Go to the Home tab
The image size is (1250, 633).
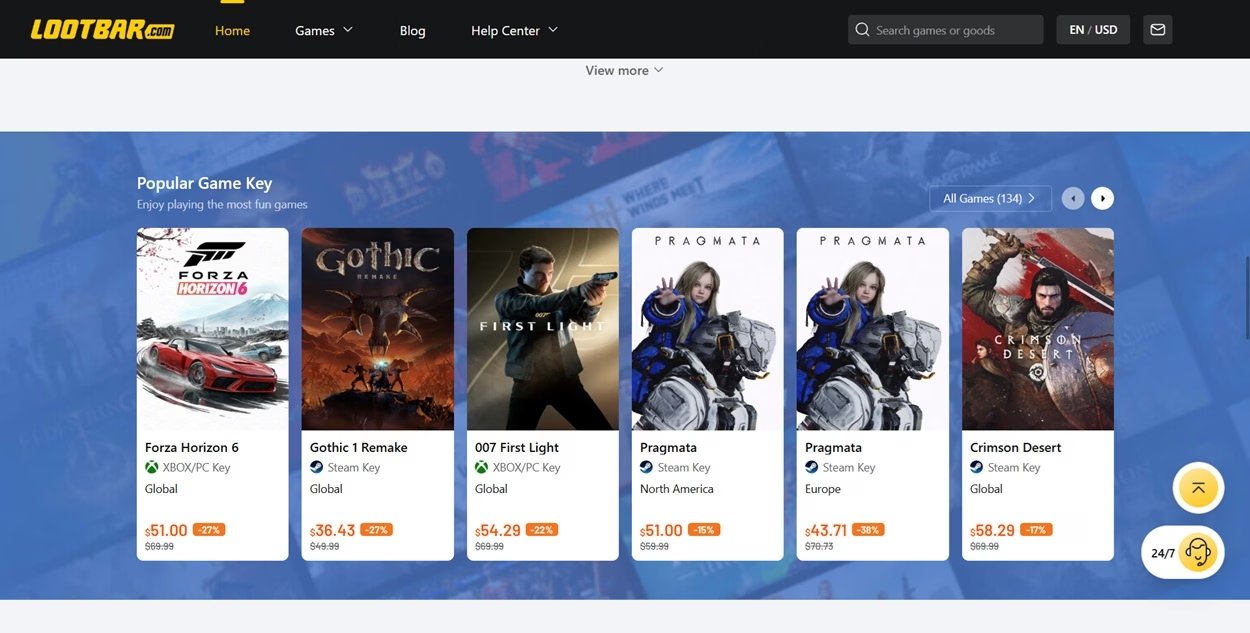(x=232, y=30)
